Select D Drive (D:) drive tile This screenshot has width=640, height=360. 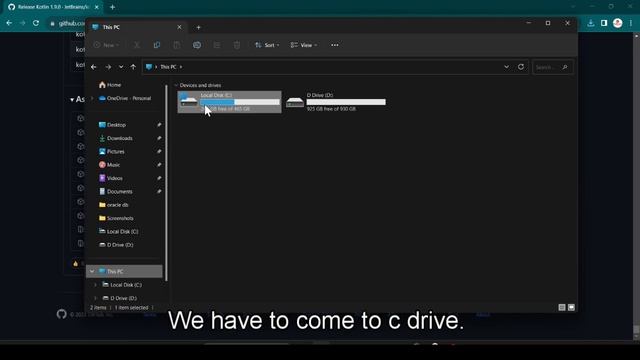[336, 102]
